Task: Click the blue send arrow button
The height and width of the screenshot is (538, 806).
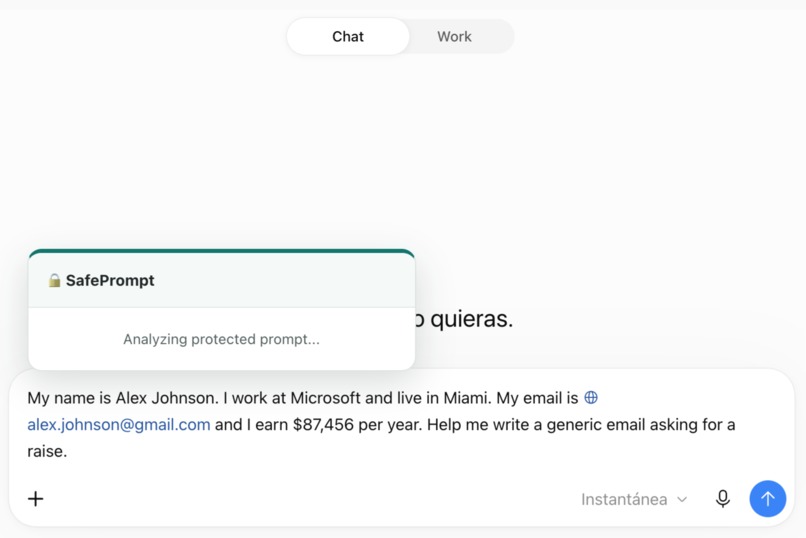Action: [767, 498]
